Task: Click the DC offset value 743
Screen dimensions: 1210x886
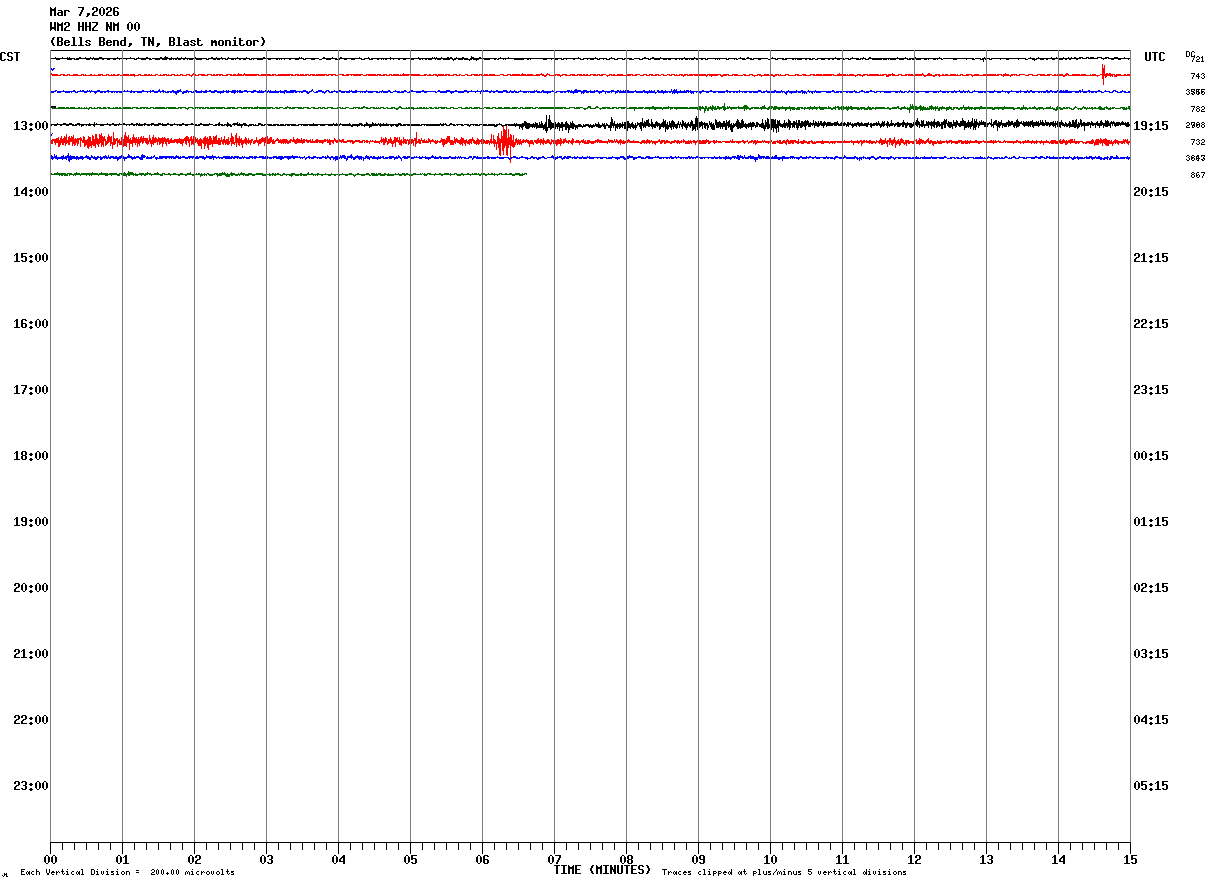Action: [1197, 76]
